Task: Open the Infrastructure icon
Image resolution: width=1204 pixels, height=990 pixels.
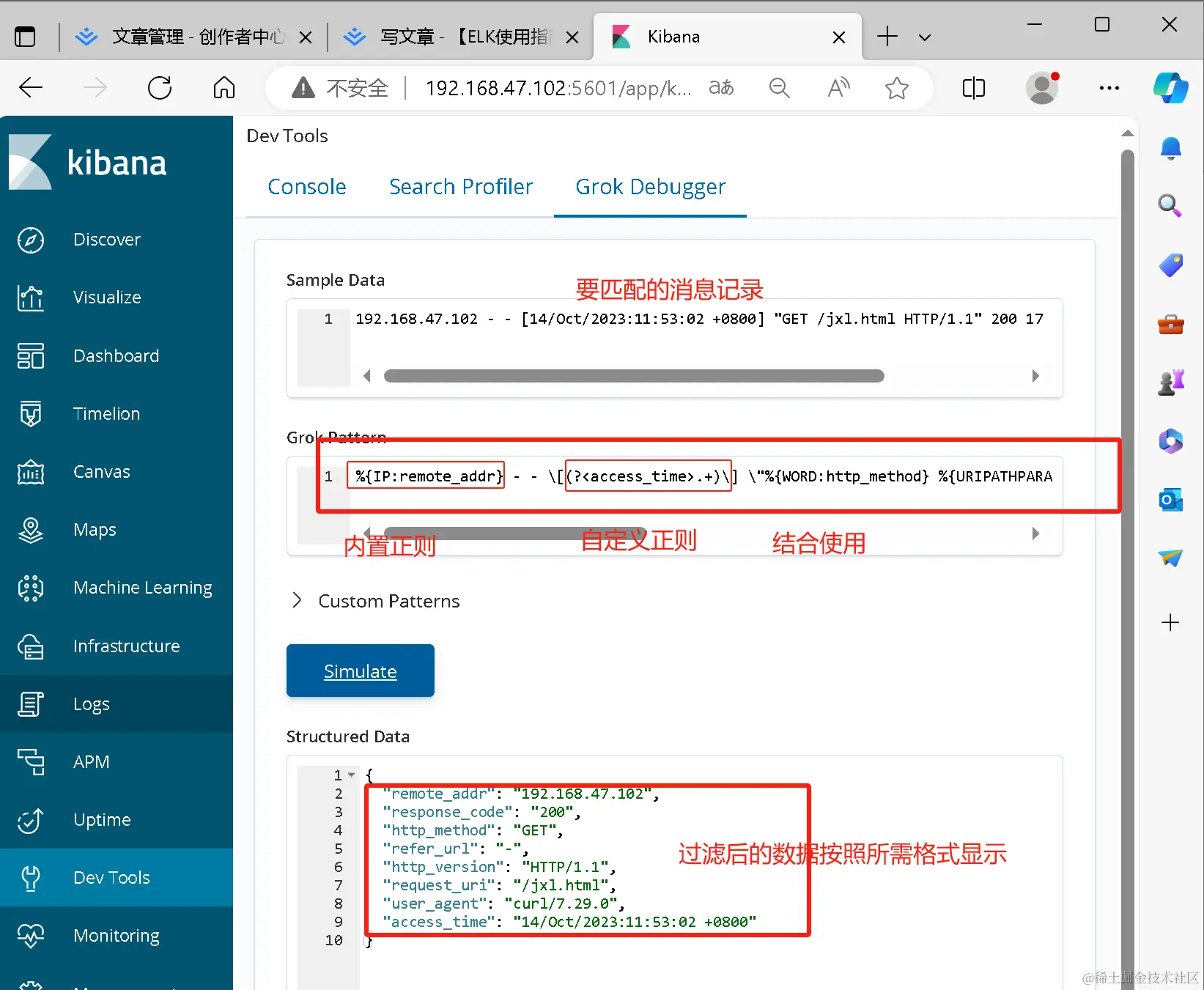Action: tap(31, 646)
